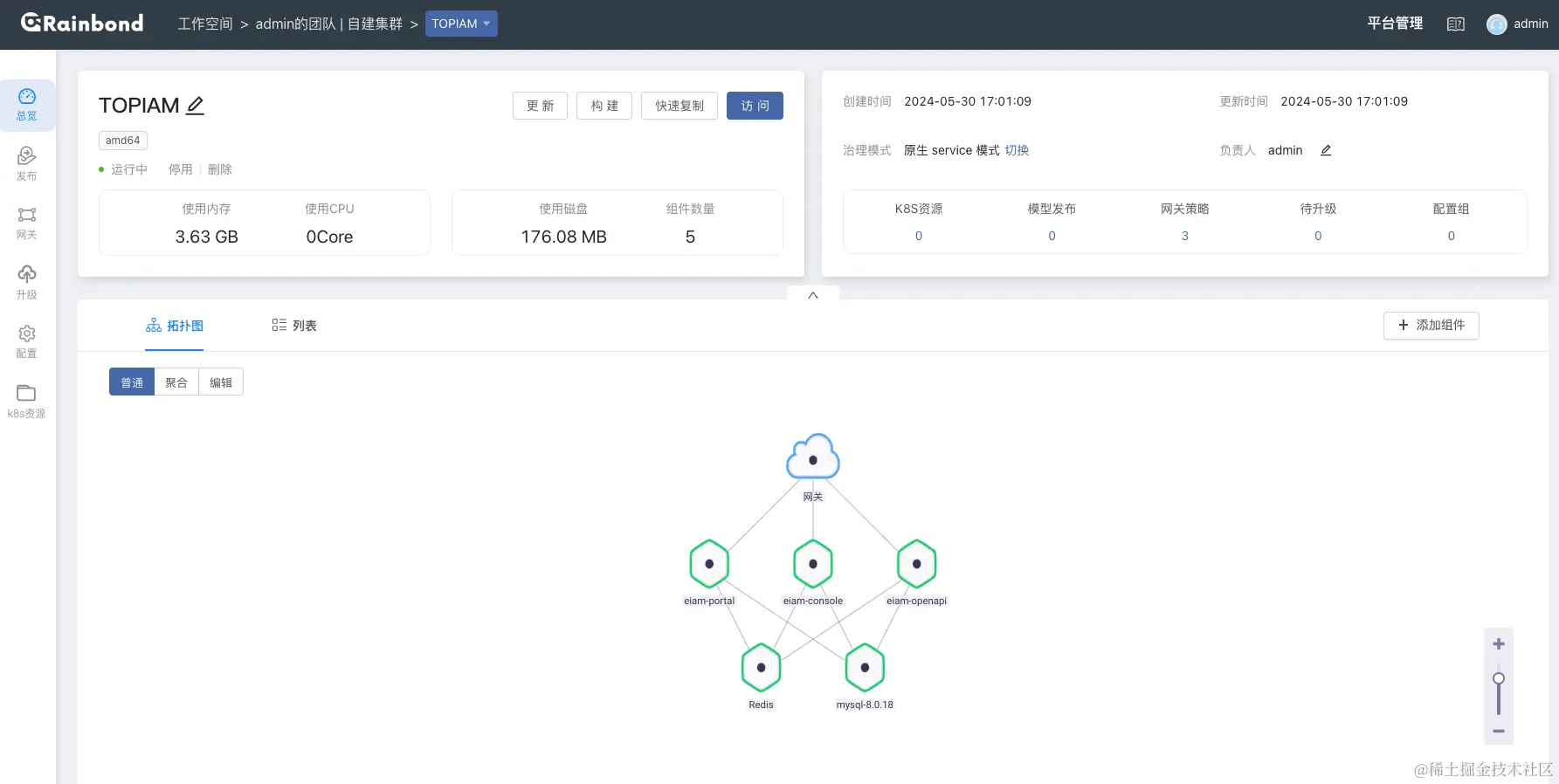Click the 配置组 count 0
The image size is (1559, 784).
point(1452,236)
